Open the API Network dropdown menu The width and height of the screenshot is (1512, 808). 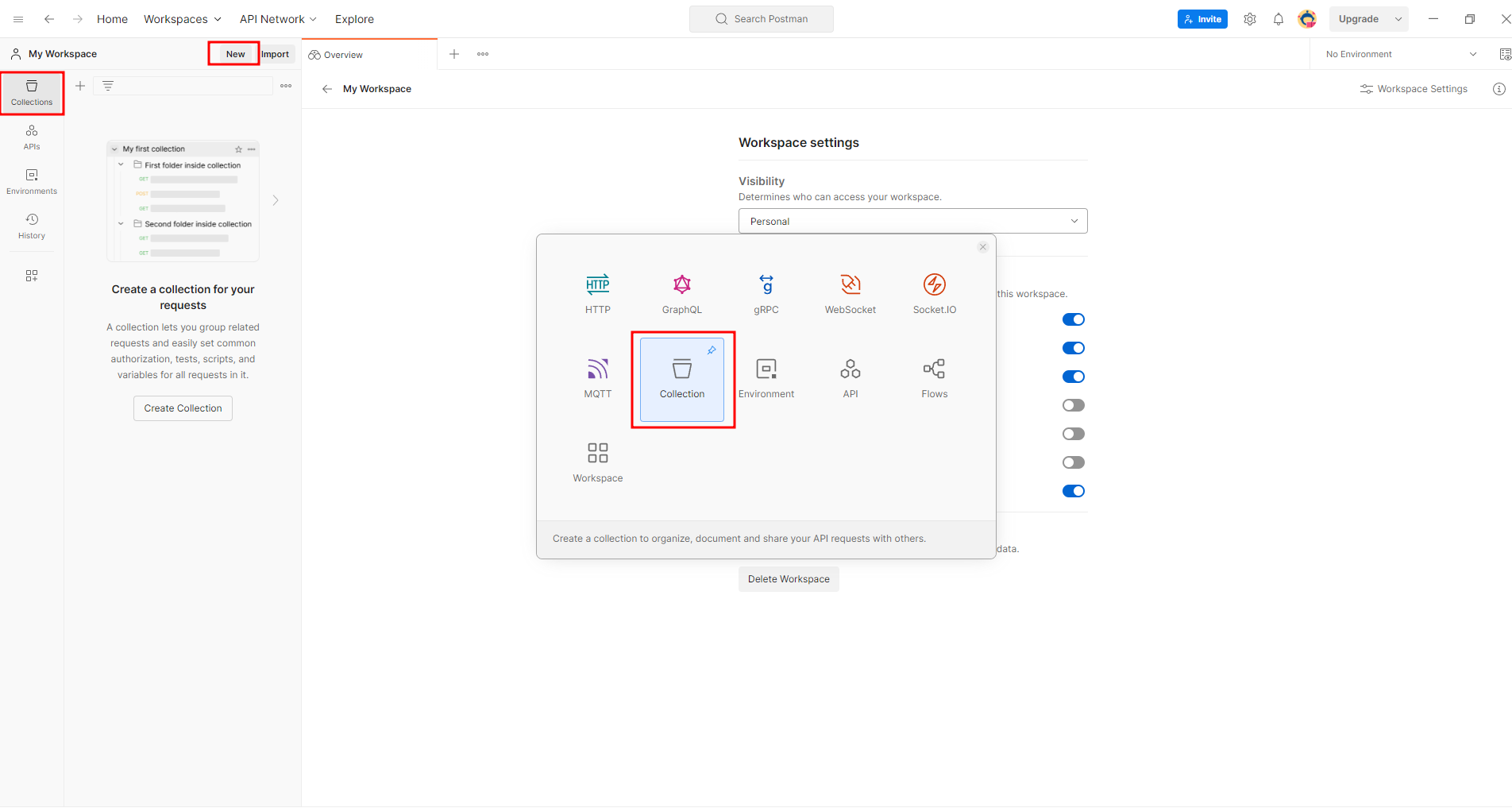pyautogui.click(x=279, y=19)
